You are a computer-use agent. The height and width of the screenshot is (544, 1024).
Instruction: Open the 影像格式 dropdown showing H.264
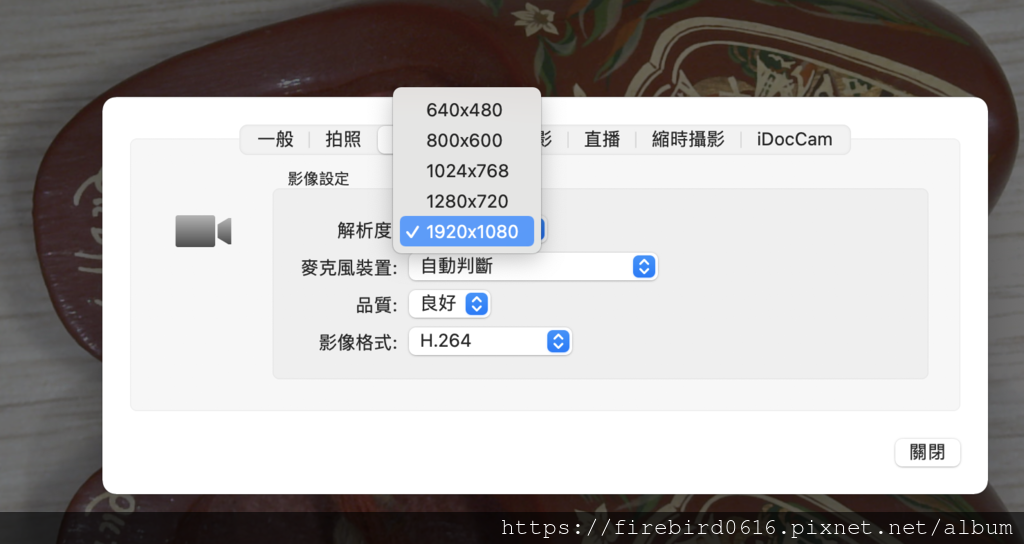click(490, 341)
